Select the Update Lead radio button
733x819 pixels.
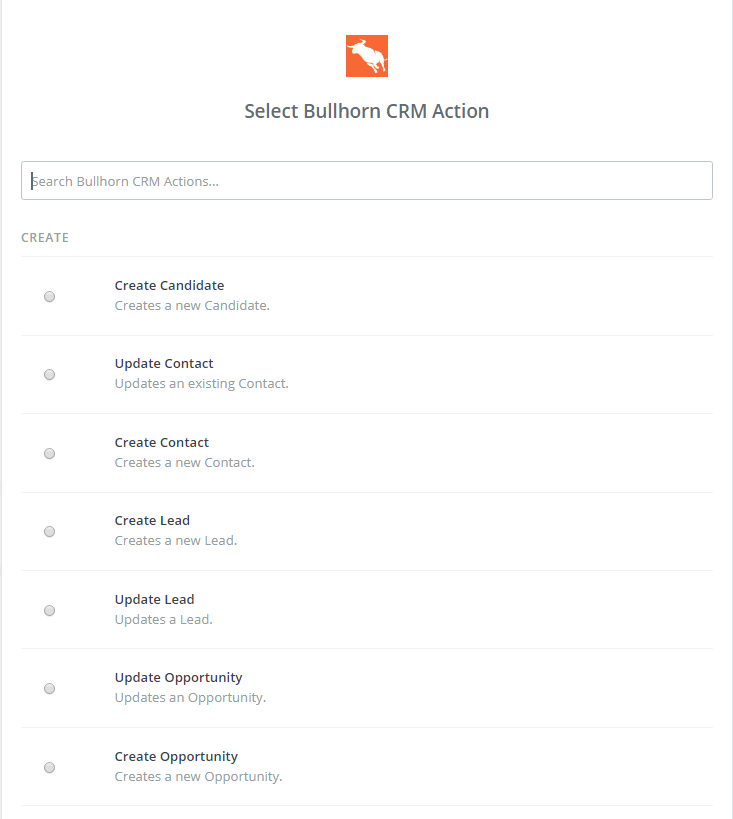50,610
